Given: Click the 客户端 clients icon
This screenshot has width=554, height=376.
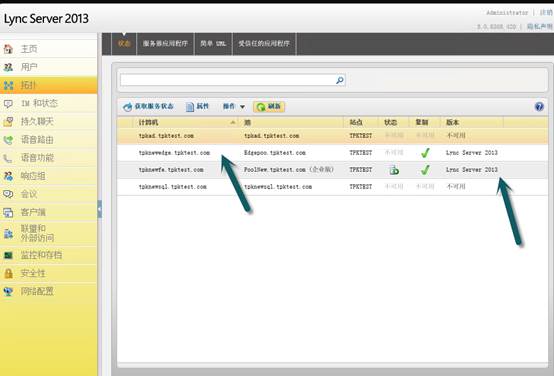Looking at the screenshot, I should click(8, 212).
